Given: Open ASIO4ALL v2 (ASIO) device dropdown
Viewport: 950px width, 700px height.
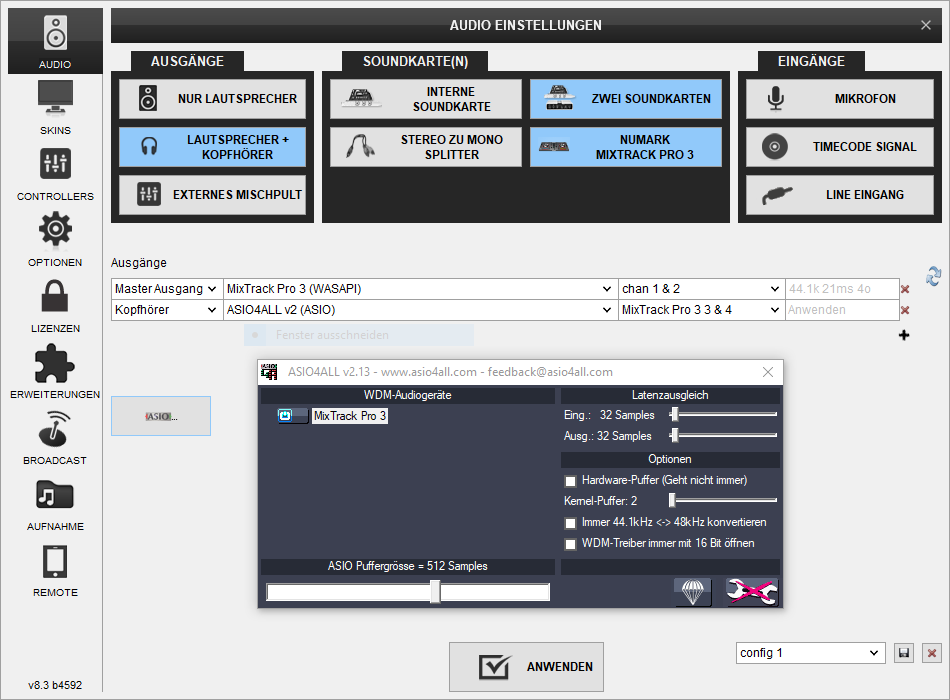Looking at the screenshot, I should pyautogui.click(x=420, y=310).
